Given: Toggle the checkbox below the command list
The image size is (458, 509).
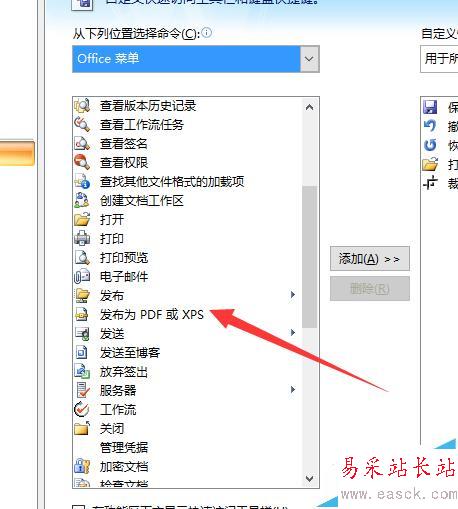Looking at the screenshot, I should click(79, 507).
